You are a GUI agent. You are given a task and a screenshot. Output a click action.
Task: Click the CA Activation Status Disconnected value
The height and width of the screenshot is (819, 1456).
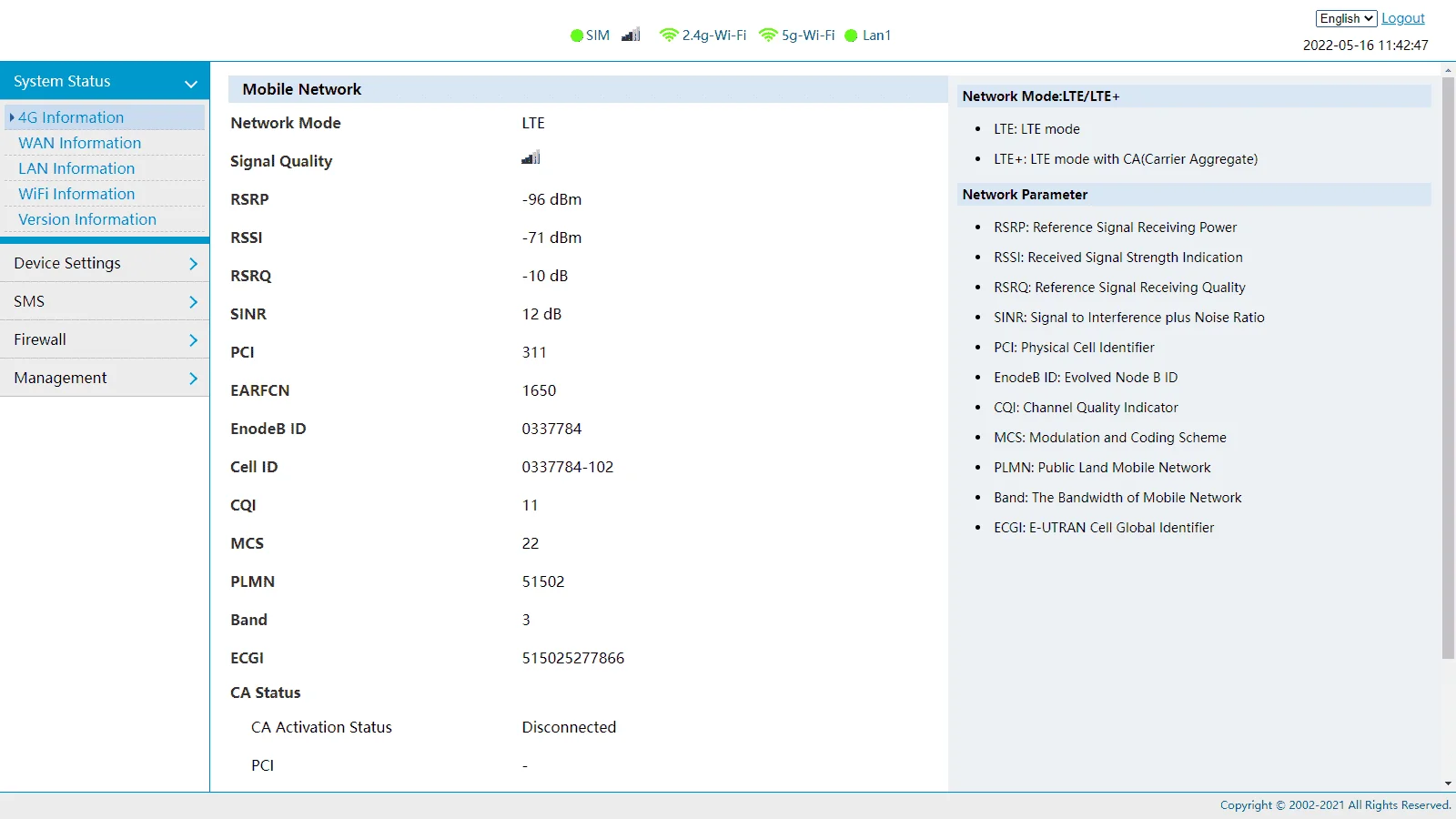pyautogui.click(x=569, y=727)
